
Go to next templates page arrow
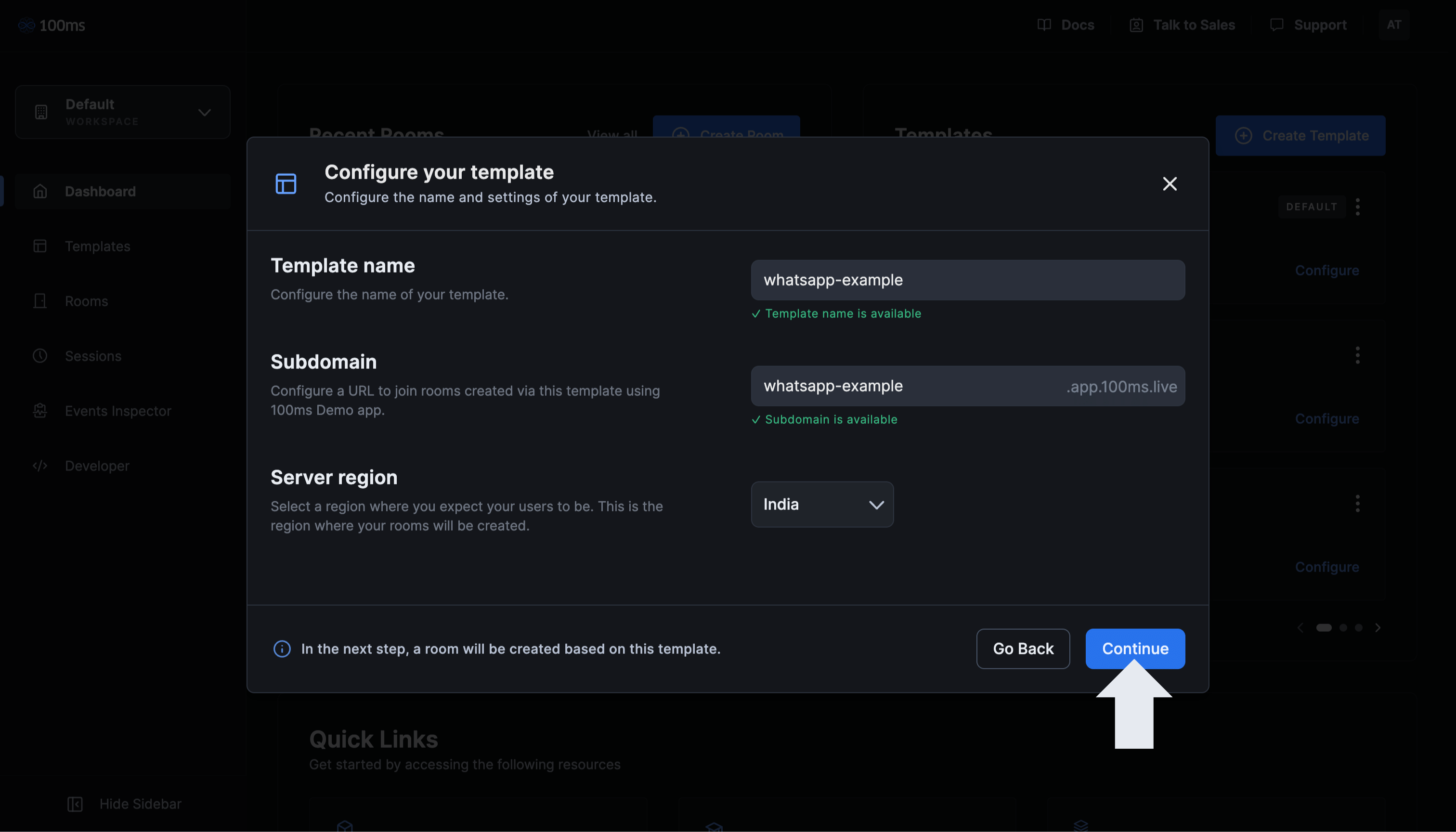click(1378, 627)
